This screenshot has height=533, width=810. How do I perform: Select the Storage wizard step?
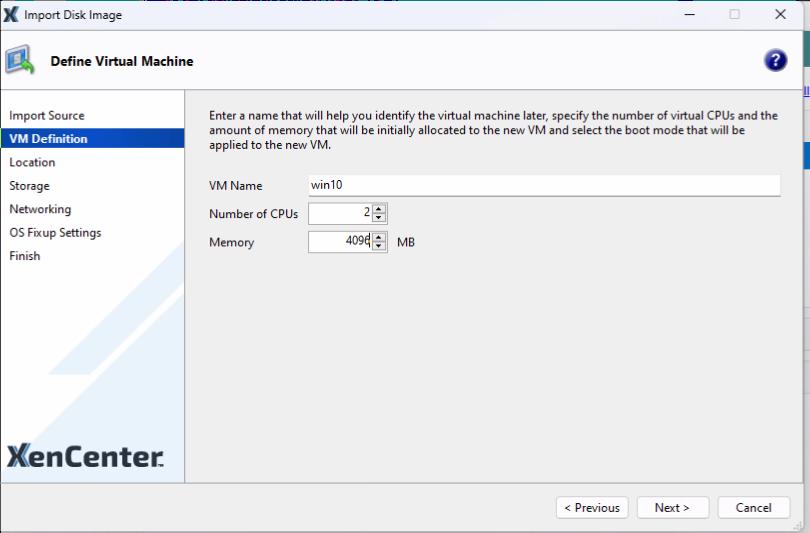(29, 186)
